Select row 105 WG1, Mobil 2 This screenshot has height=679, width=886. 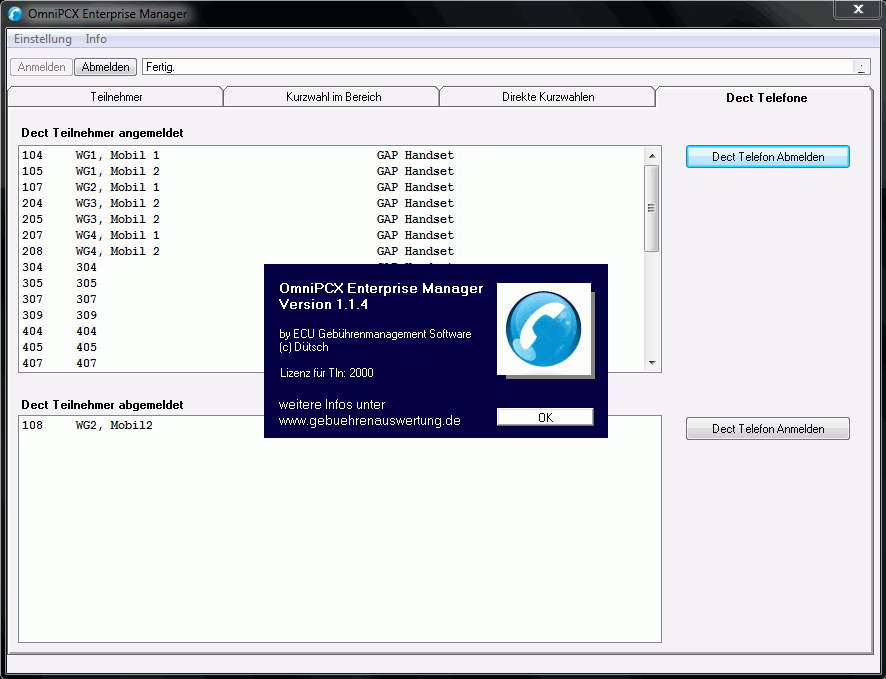(x=332, y=171)
